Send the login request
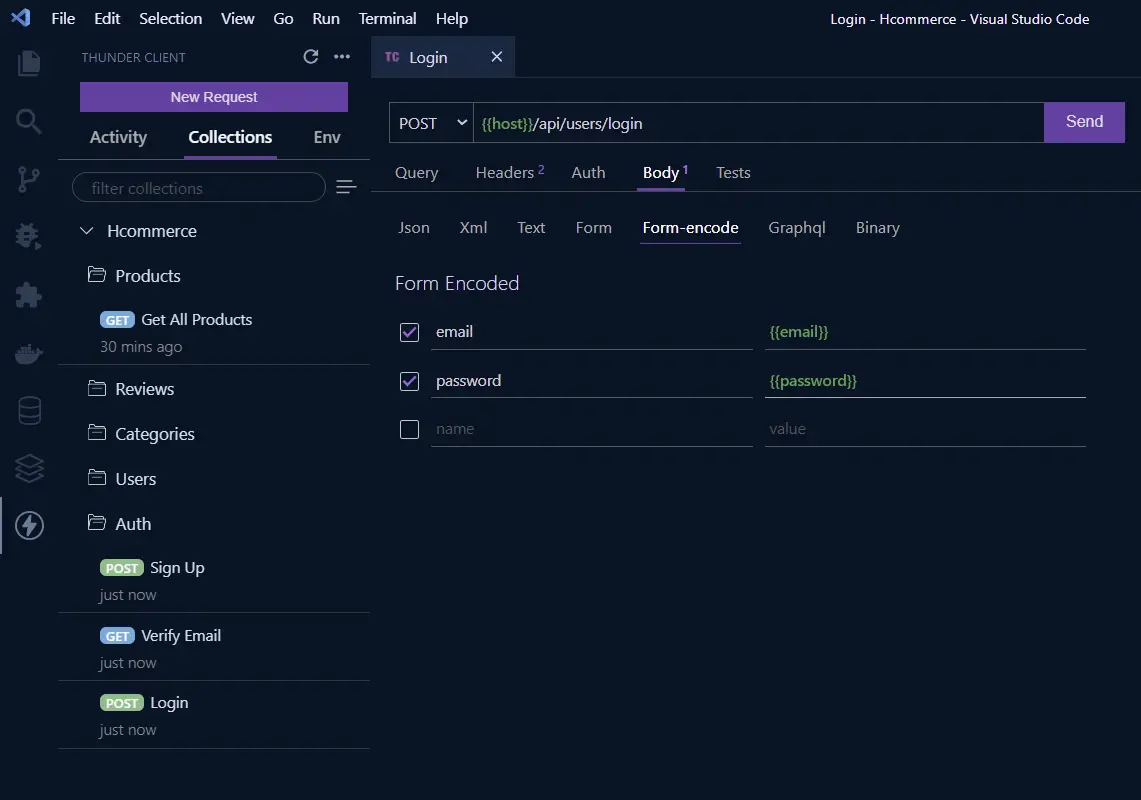 [x=1084, y=122]
